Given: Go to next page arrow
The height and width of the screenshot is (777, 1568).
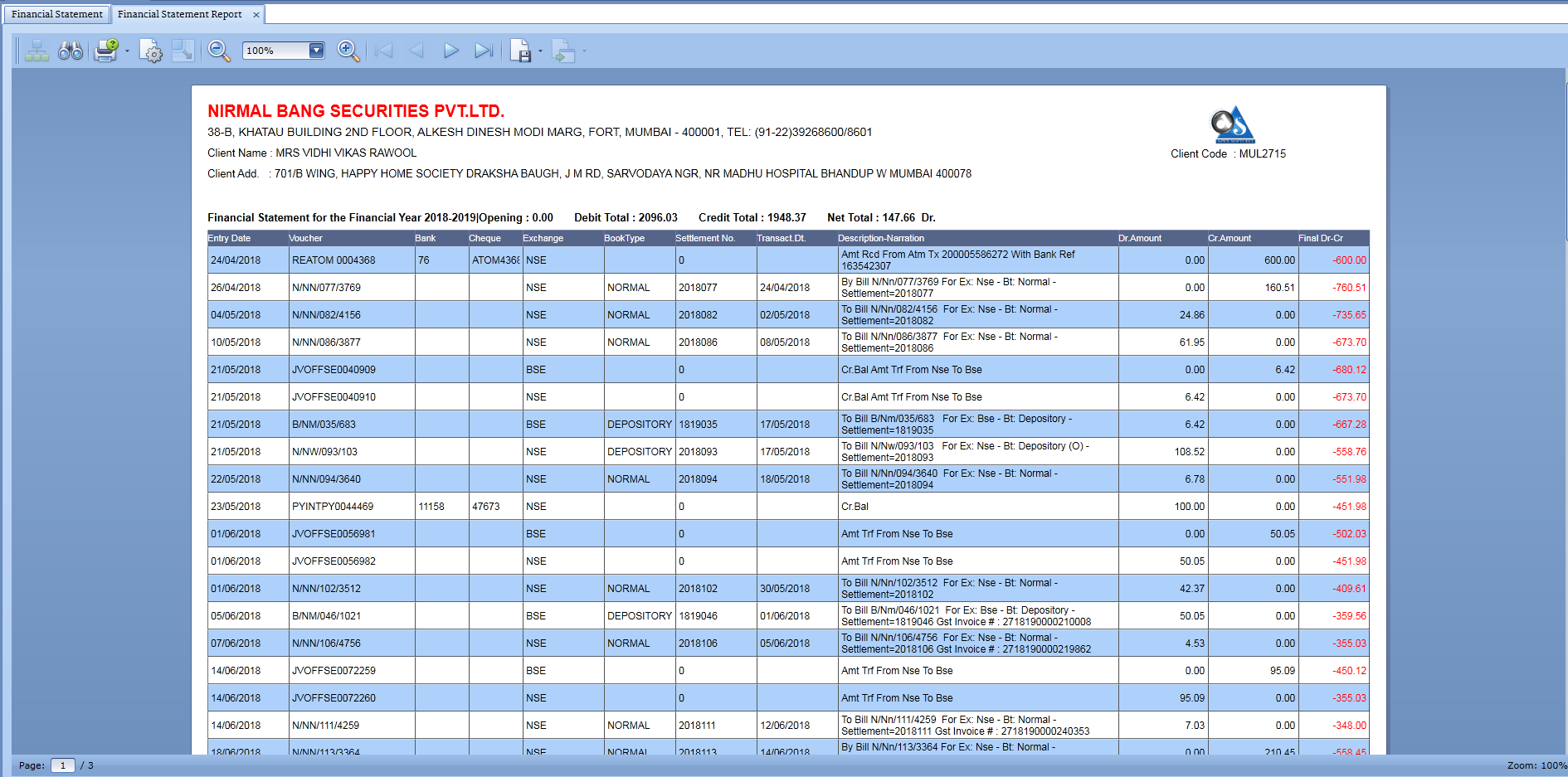Looking at the screenshot, I should 450,51.
